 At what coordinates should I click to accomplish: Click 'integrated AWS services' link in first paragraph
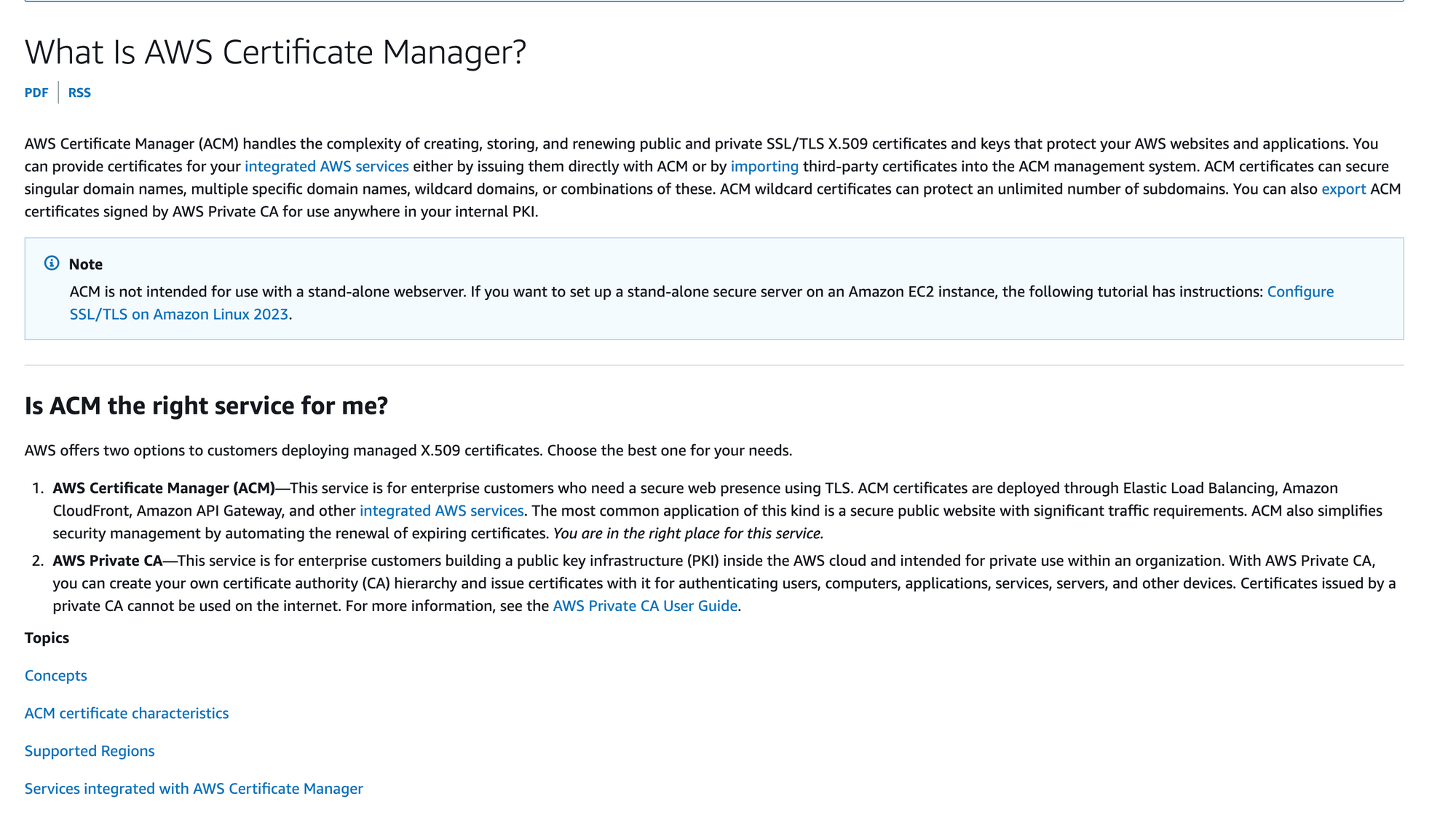tap(326, 166)
